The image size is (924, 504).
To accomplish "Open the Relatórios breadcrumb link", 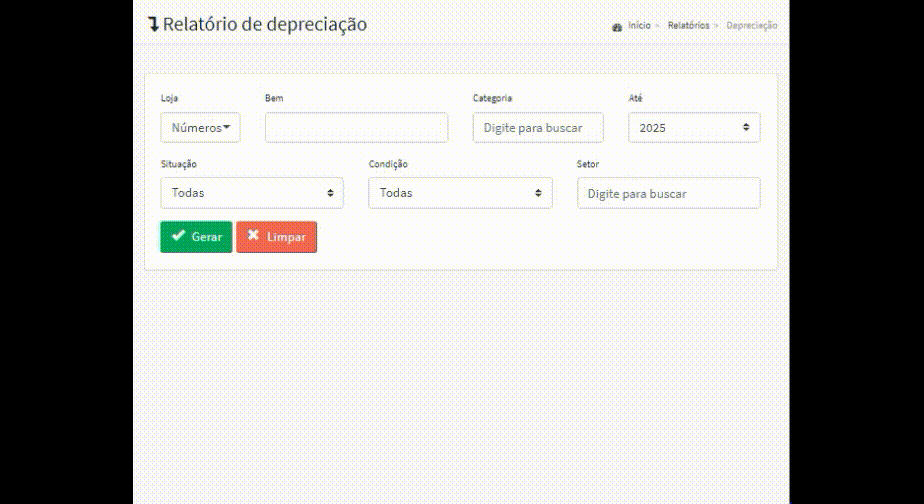I will [x=688, y=25].
